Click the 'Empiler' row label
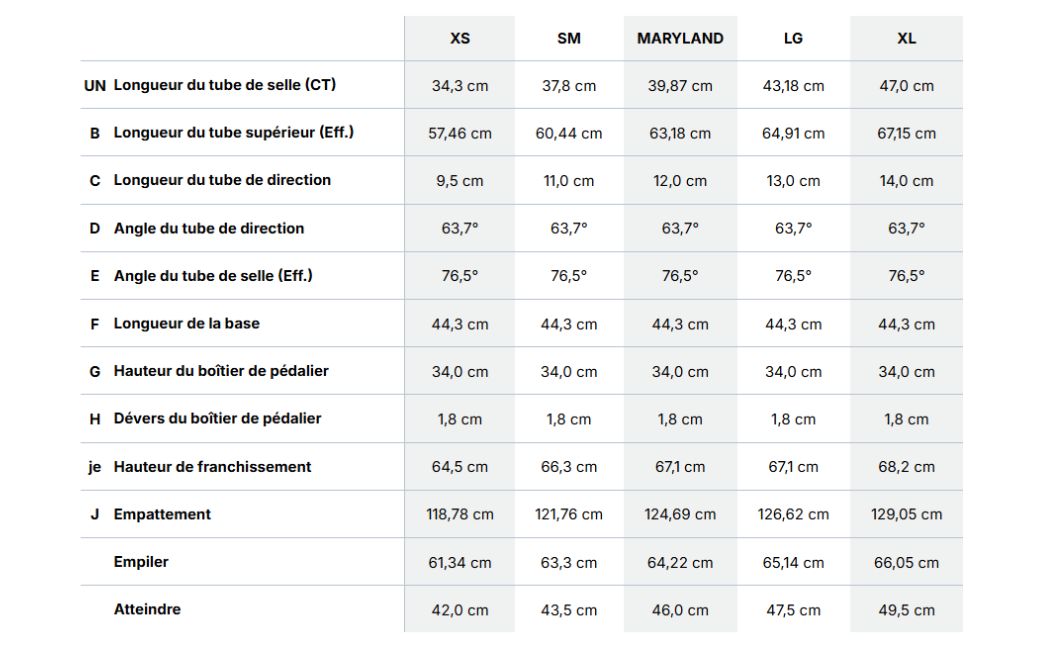The height and width of the screenshot is (650, 1040). tap(141, 562)
